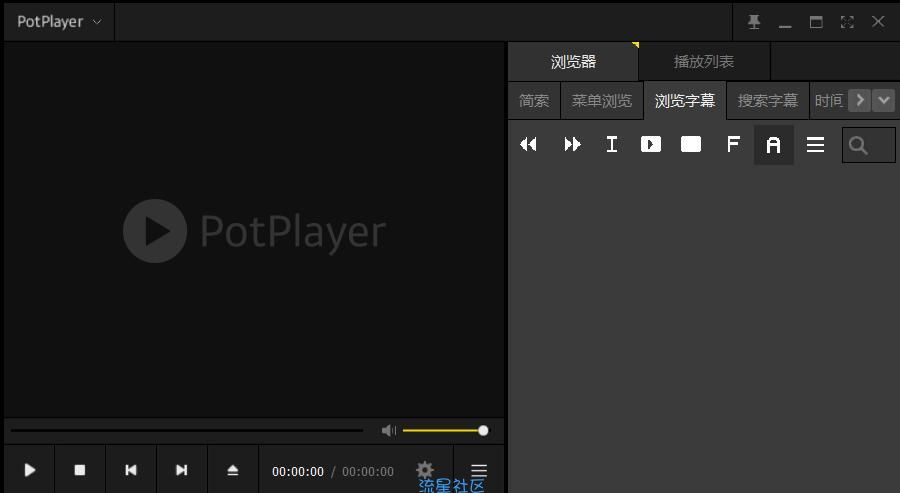Click the text cursor I icon

point(612,144)
